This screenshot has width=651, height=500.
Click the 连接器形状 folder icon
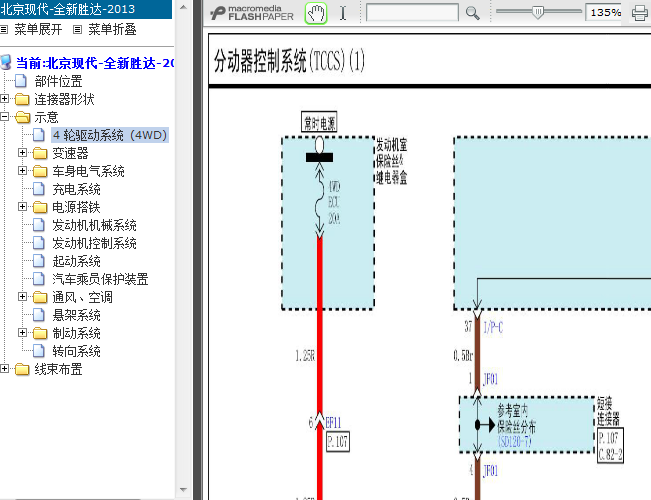pyautogui.click(x=22, y=99)
